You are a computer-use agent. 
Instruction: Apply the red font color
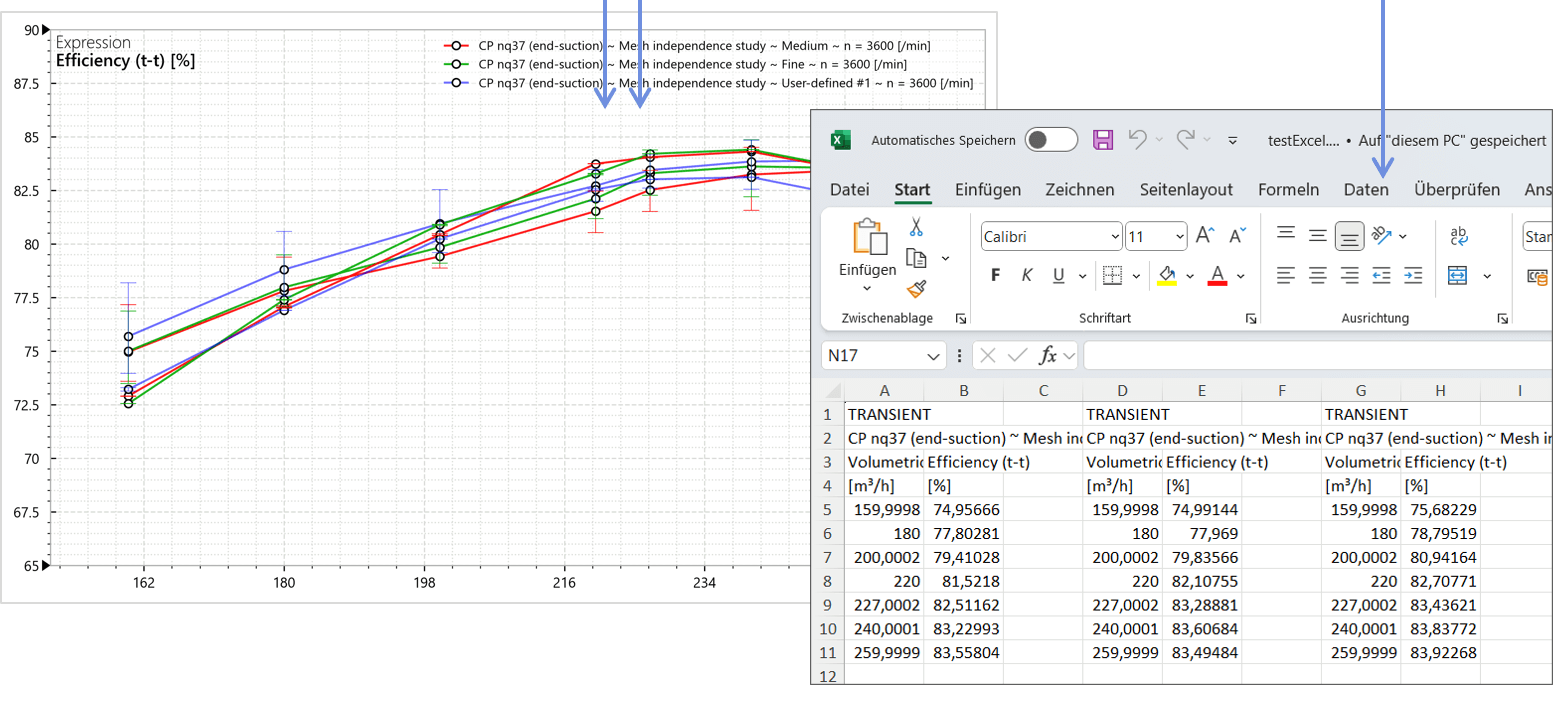tap(1217, 275)
